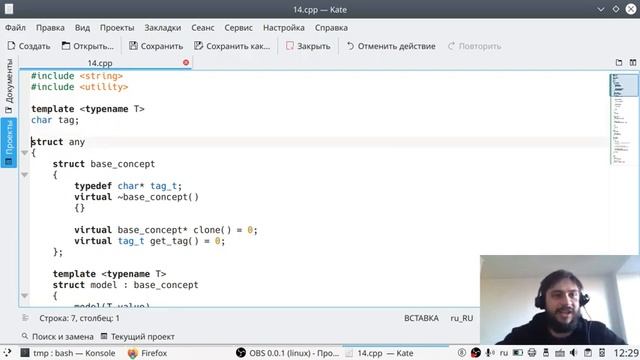
Task: Click the application launcher icon in taskbar
Action: (x=7, y=353)
